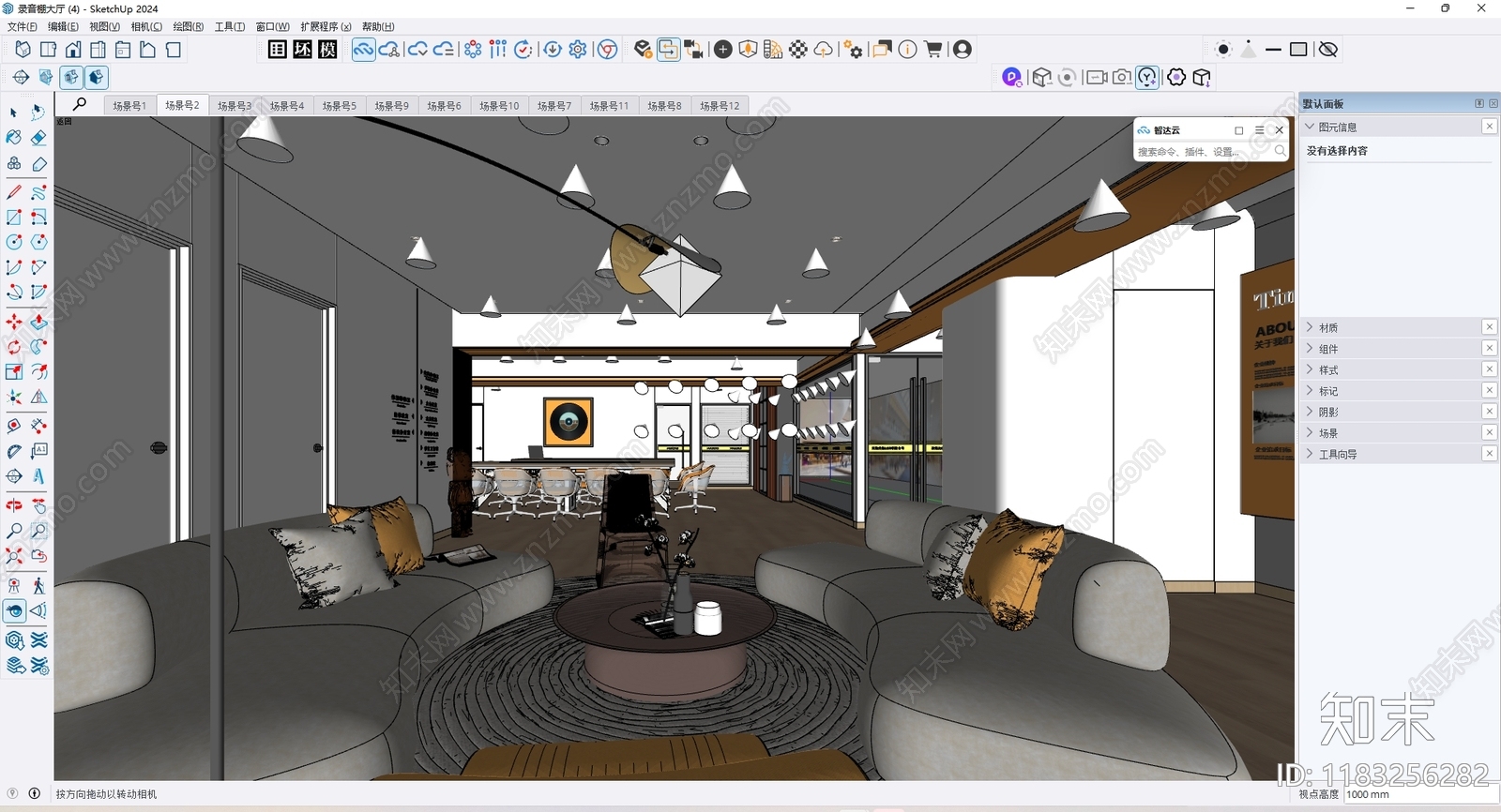Click the 模 plugin toolbar icon
1501x812 pixels.
click(327, 50)
